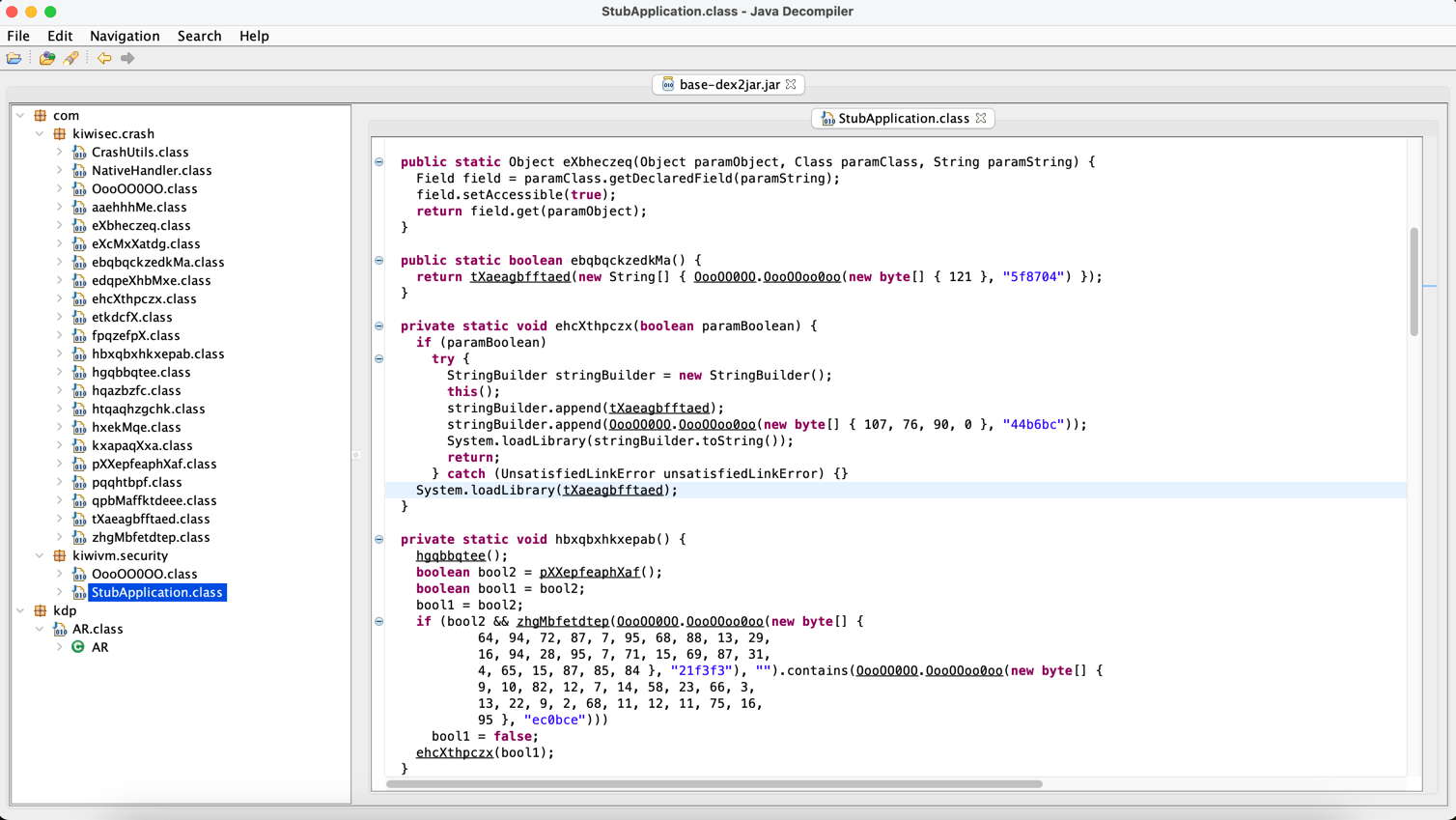The image size is (1456, 820).
Task: Select ebqbqckzedkMa.class in tree
Action: tap(157, 262)
